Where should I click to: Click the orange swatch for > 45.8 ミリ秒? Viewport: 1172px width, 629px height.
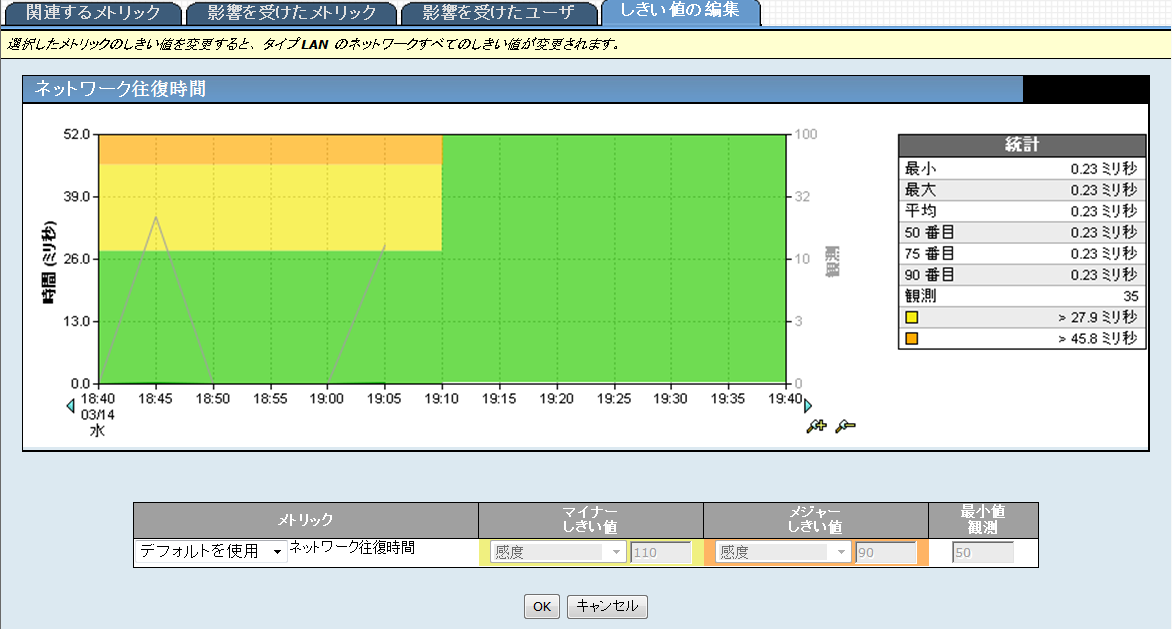pyautogui.click(x=911, y=338)
